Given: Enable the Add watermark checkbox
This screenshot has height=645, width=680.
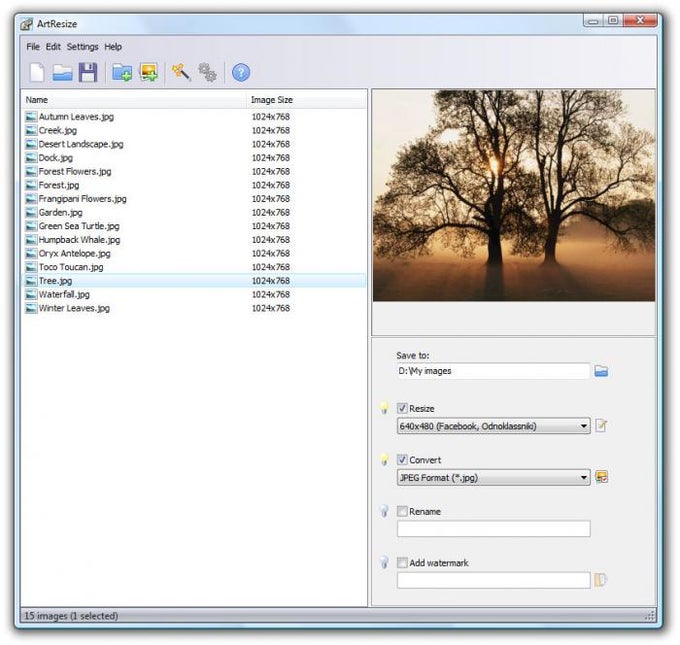Looking at the screenshot, I should click(402, 563).
